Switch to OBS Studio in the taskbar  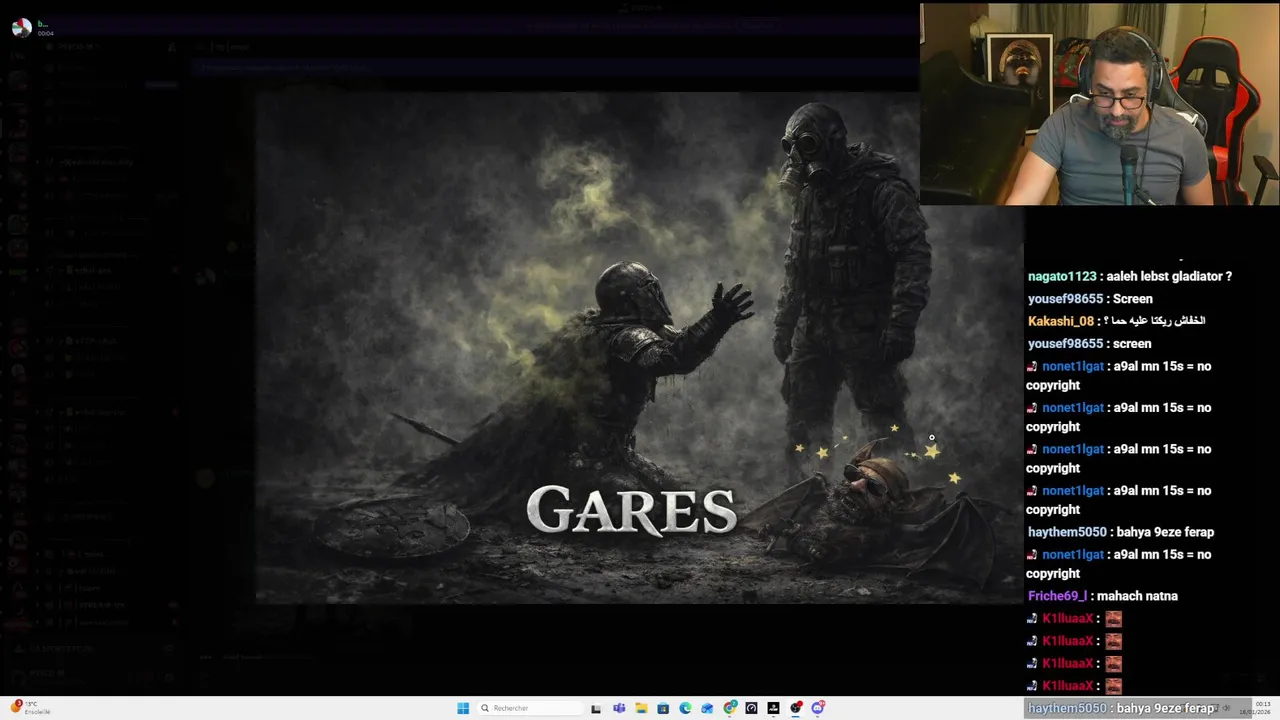point(796,708)
